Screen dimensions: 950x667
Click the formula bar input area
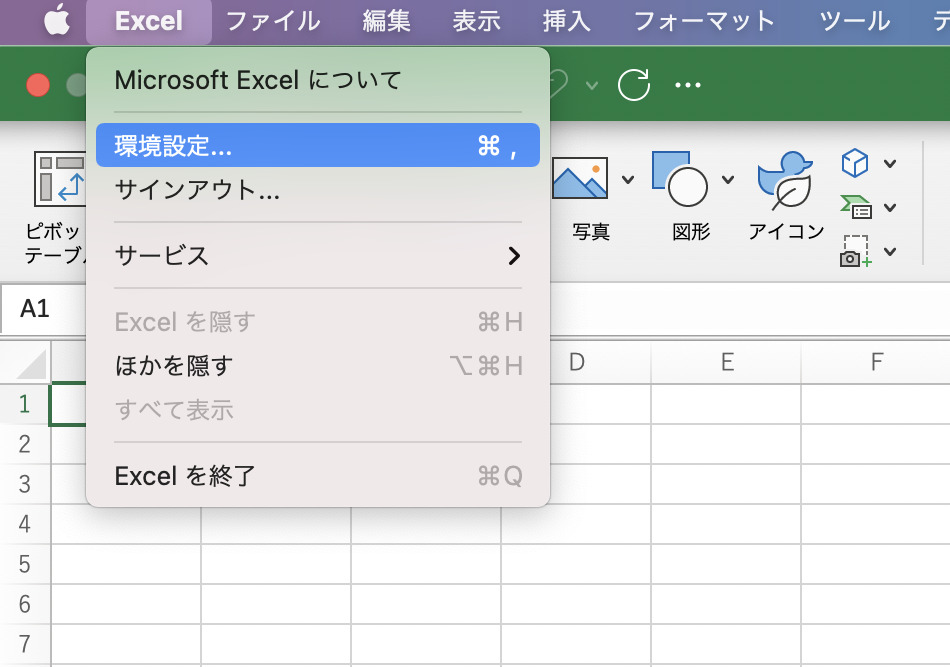(x=750, y=308)
